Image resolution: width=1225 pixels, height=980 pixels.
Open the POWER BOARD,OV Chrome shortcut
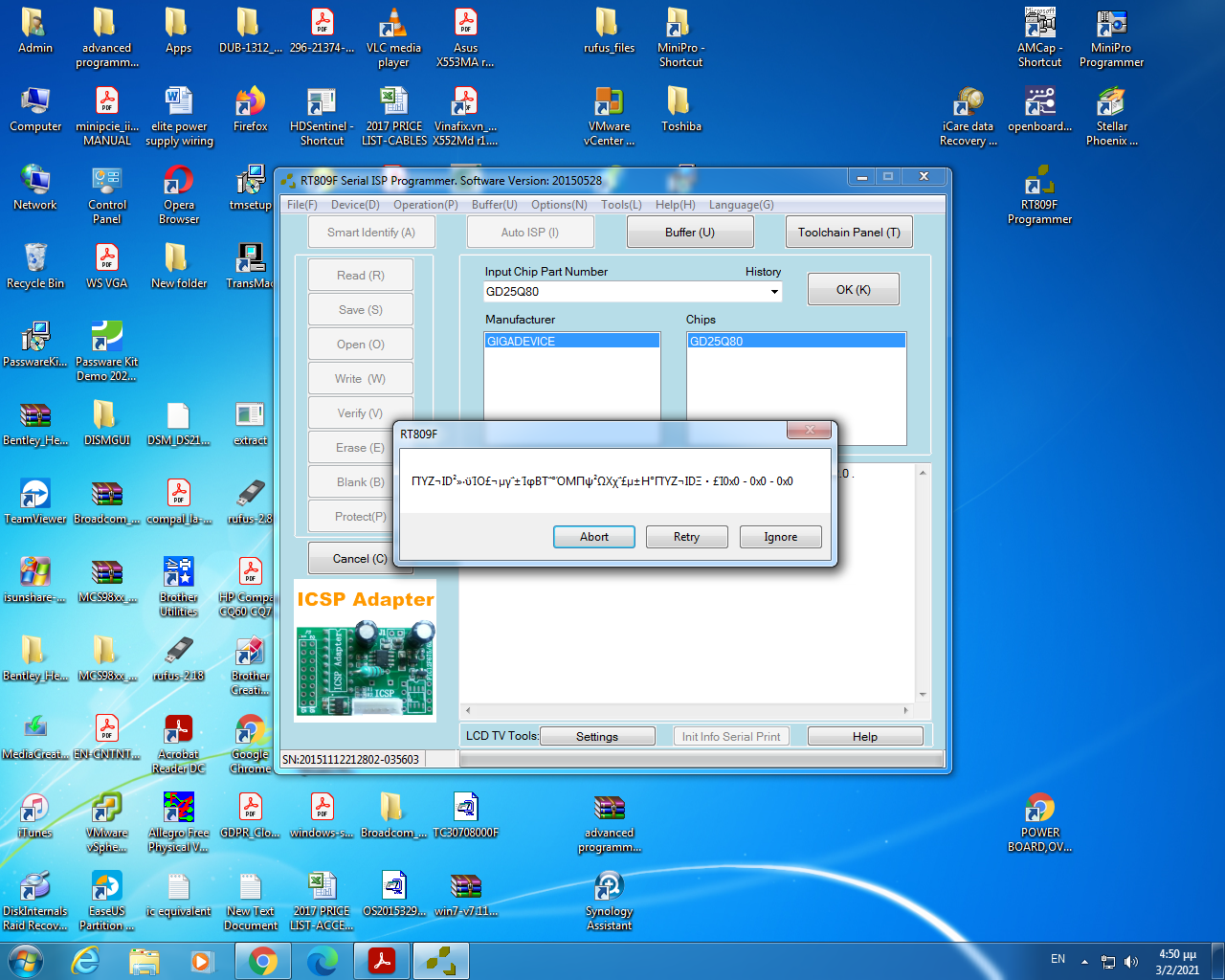tap(1039, 823)
